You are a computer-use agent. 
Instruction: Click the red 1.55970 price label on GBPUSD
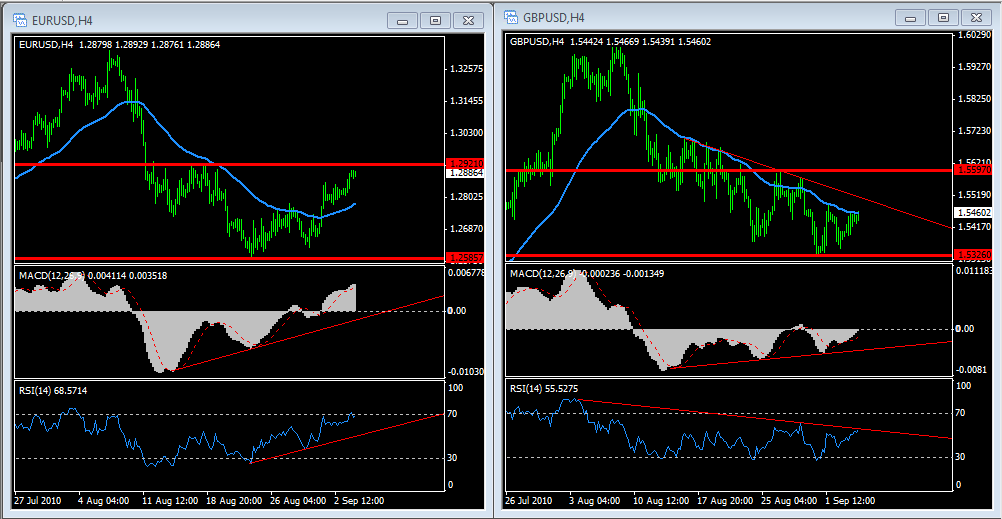coord(975,170)
